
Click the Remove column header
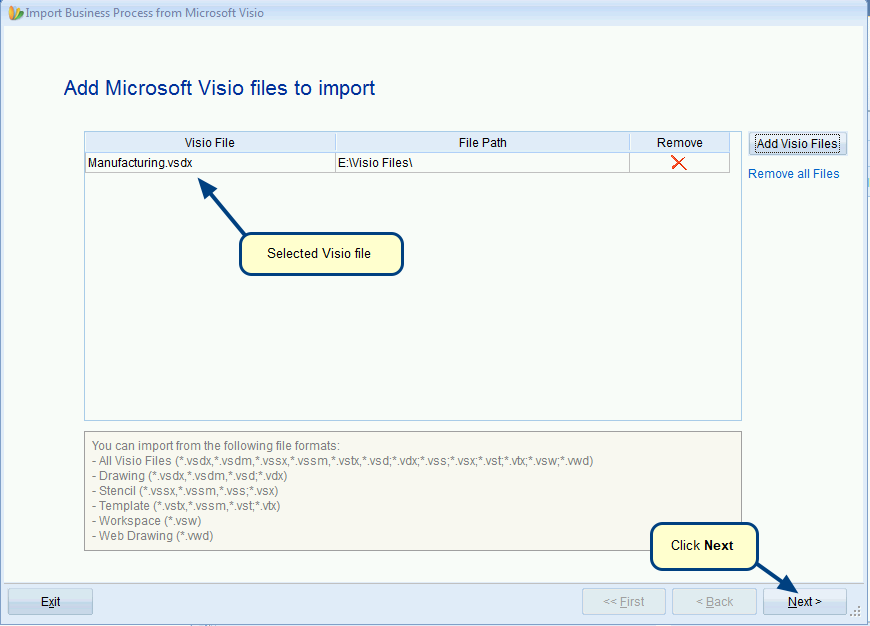pos(680,143)
